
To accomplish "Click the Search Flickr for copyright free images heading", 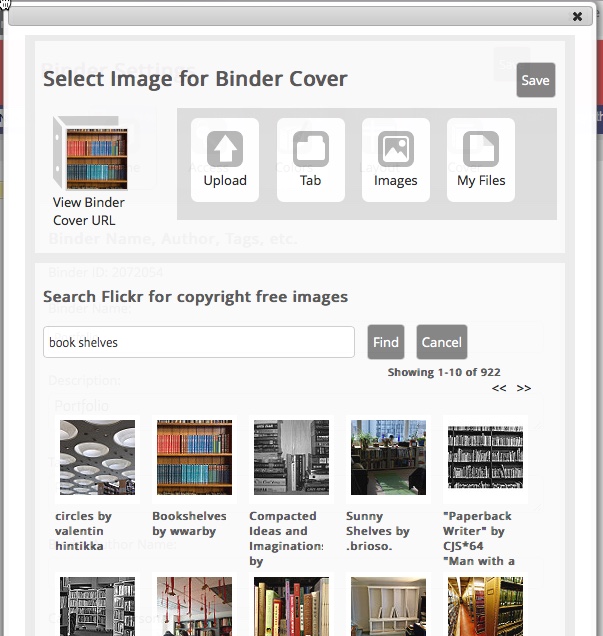I will 195,297.
